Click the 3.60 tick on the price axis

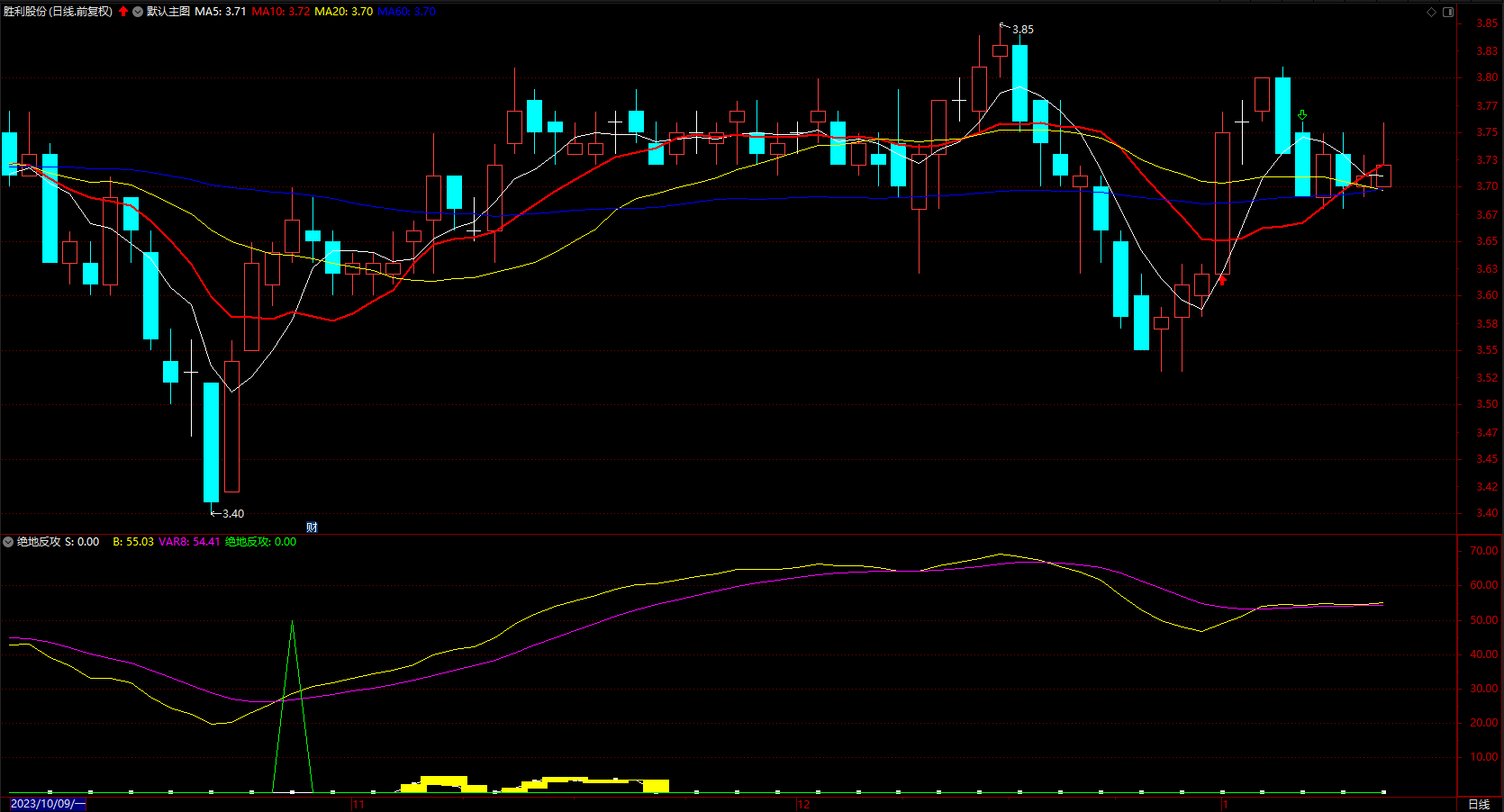(x=1487, y=295)
